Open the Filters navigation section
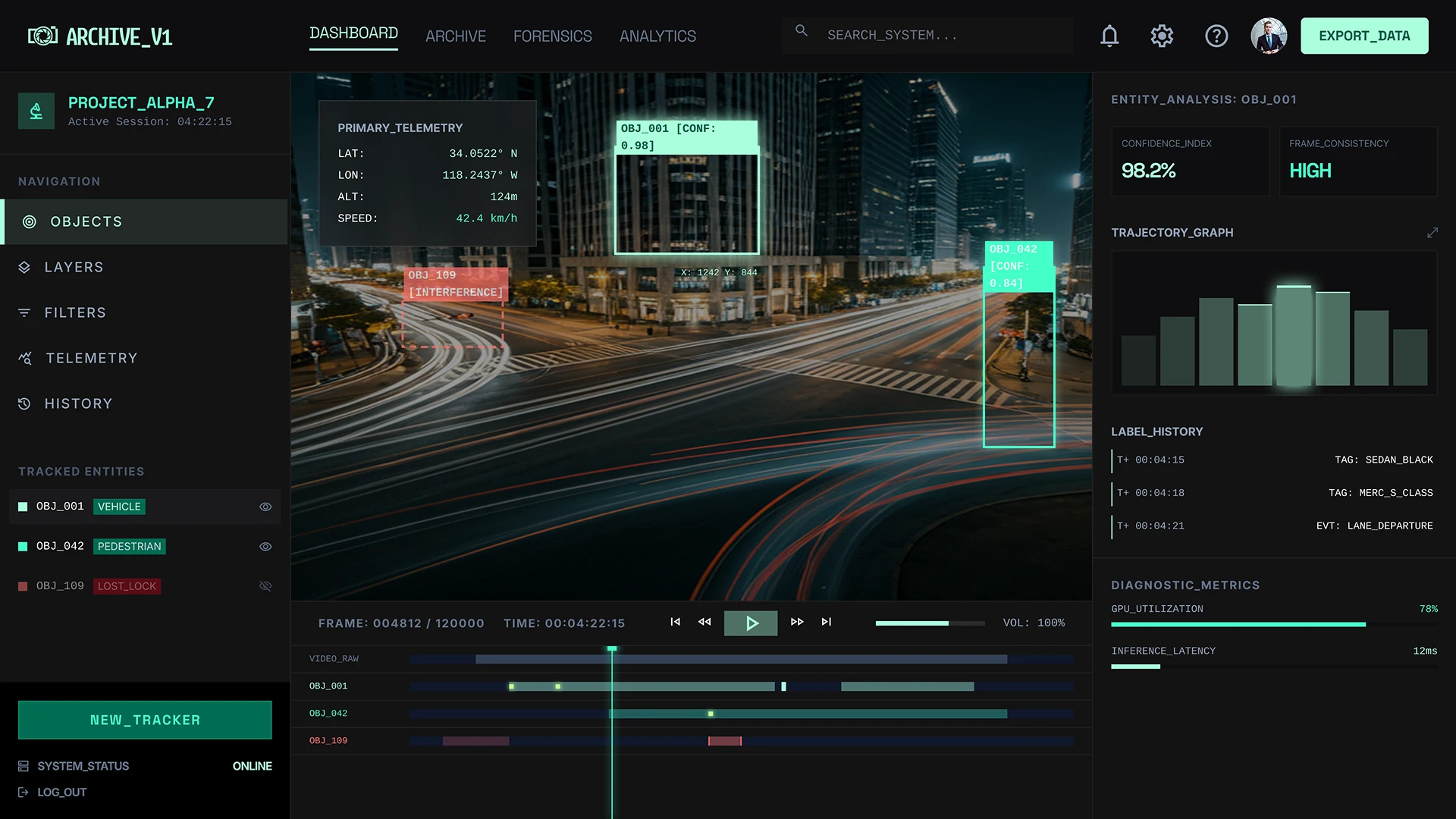 coord(75,312)
